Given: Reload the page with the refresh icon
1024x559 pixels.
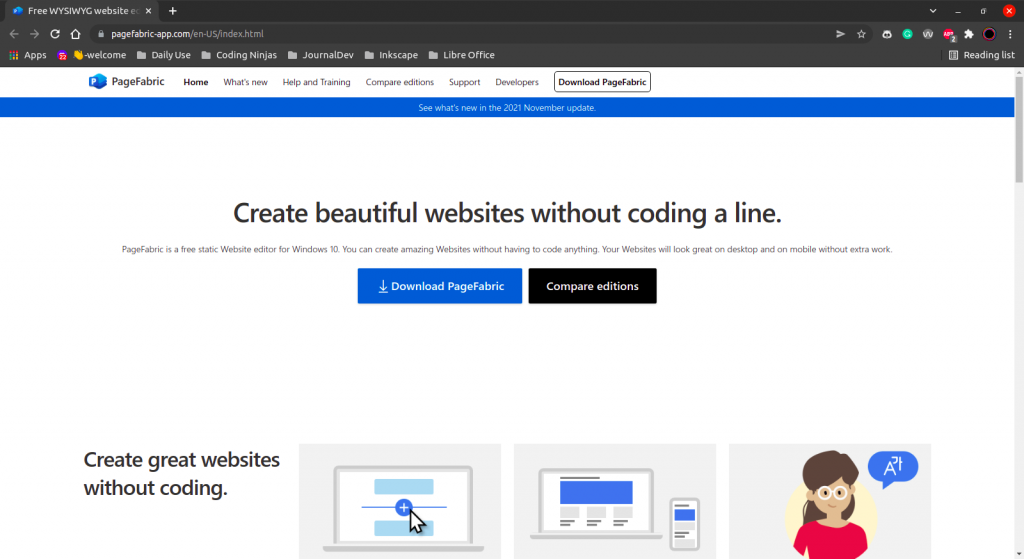Looking at the screenshot, I should (x=54, y=34).
